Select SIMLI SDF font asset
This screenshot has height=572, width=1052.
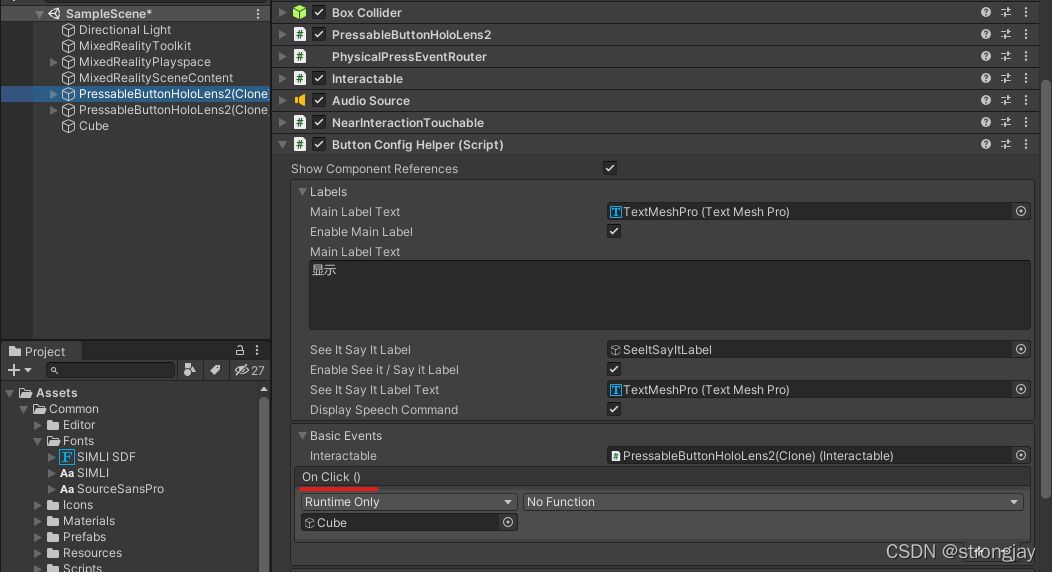coord(106,457)
